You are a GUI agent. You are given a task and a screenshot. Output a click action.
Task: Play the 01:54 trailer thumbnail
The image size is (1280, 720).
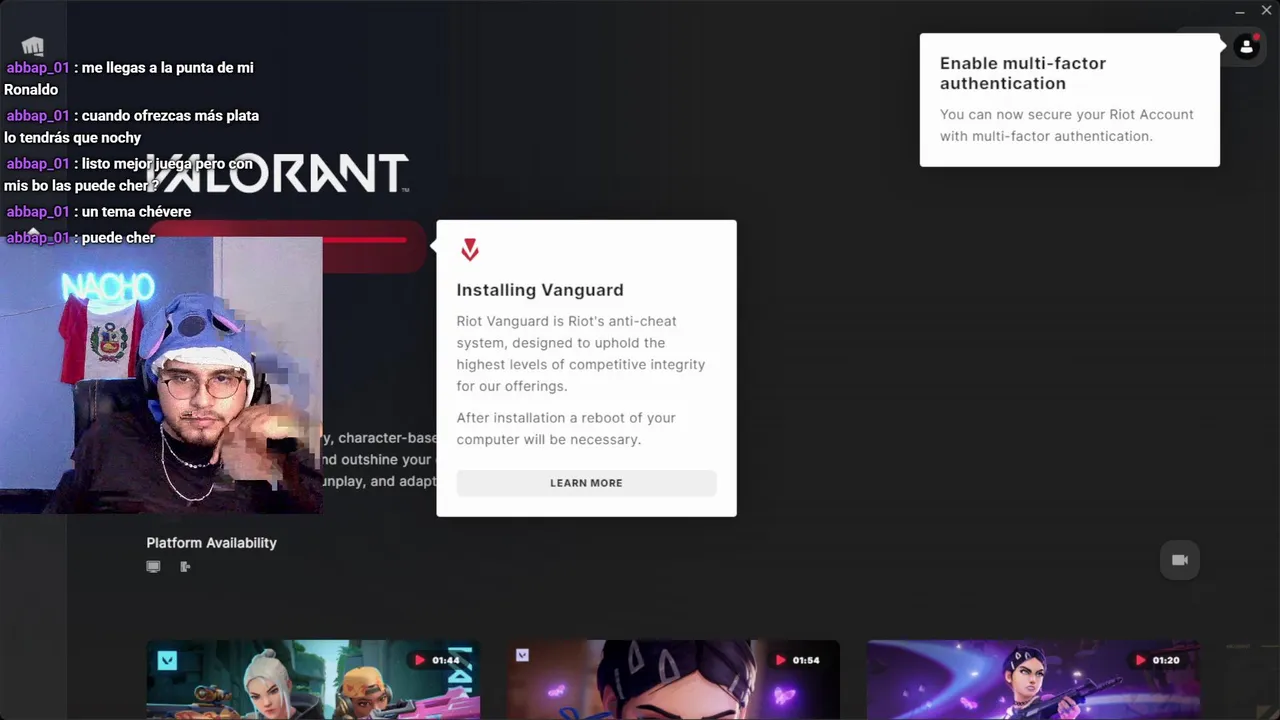(673, 679)
